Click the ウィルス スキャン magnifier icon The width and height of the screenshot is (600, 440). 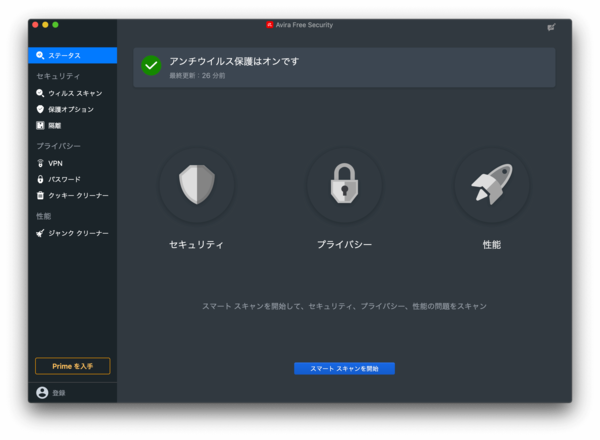click(40, 93)
